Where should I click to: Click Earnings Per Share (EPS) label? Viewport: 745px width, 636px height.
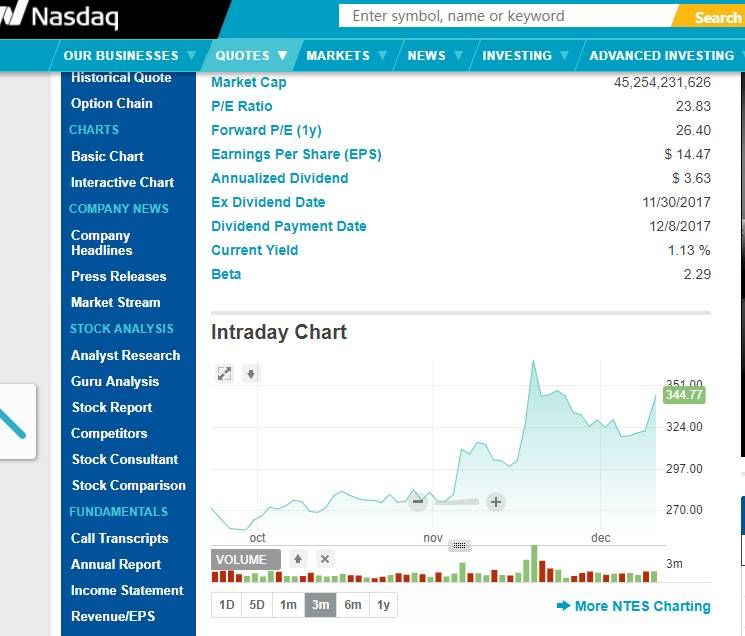(296, 154)
